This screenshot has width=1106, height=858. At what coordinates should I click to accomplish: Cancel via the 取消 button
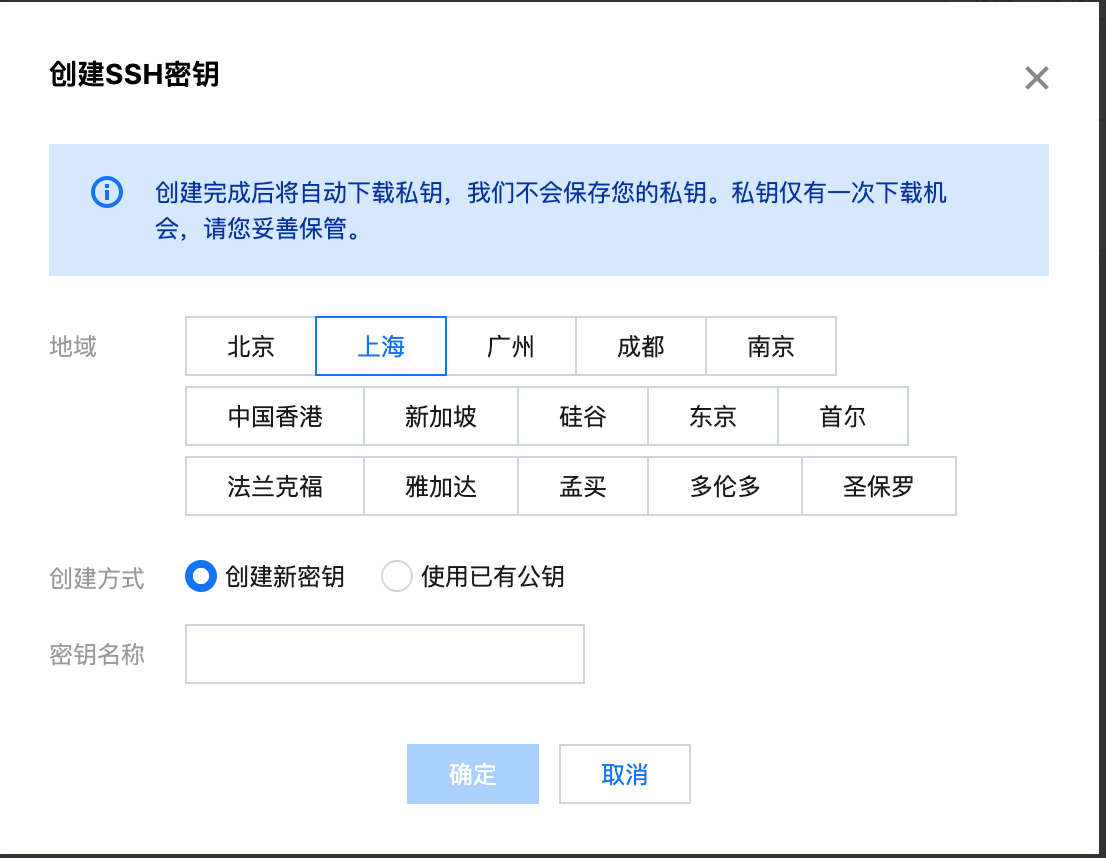pyautogui.click(x=624, y=774)
